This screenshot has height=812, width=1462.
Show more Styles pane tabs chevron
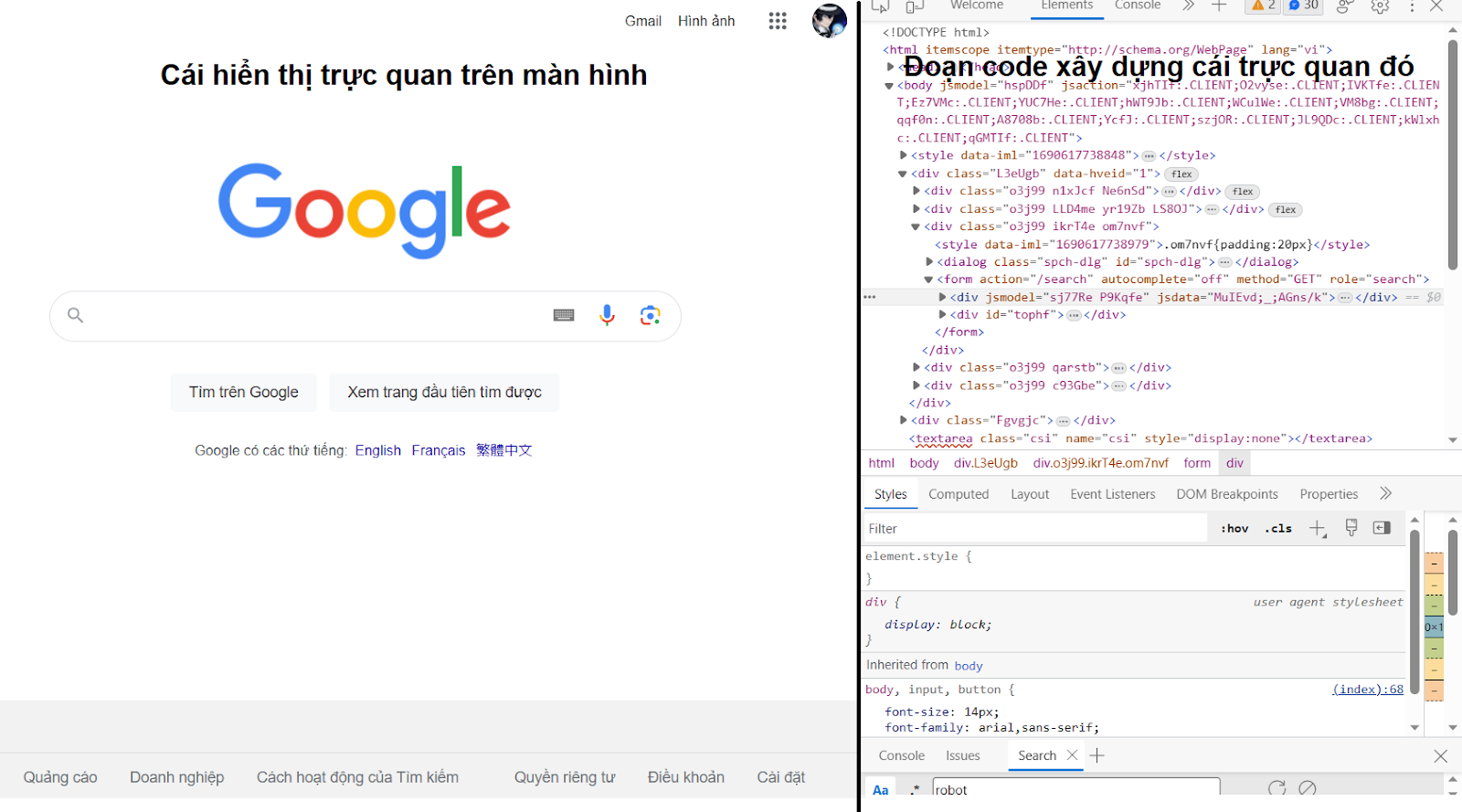pyautogui.click(x=1386, y=493)
